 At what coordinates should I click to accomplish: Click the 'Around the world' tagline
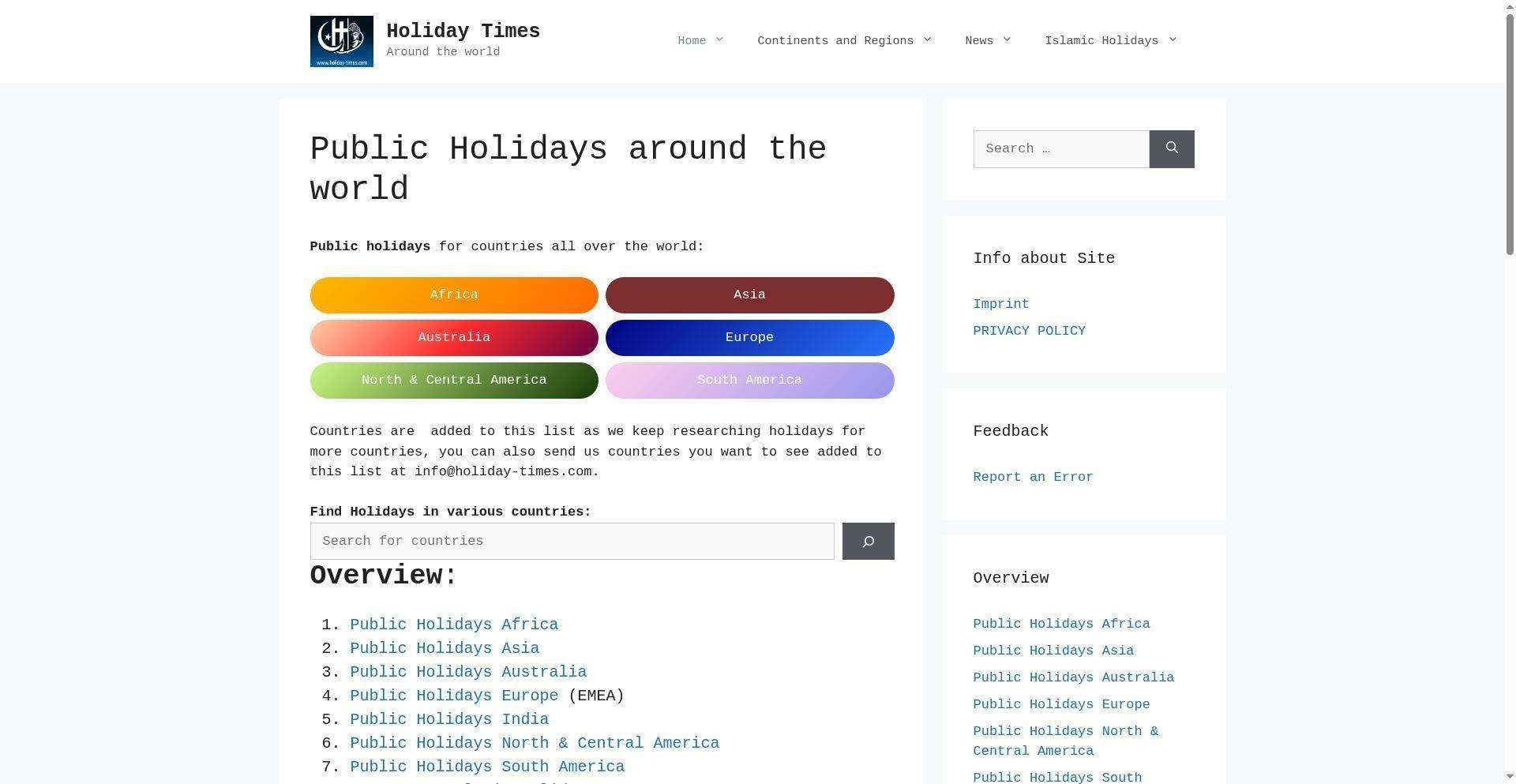coord(443,52)
